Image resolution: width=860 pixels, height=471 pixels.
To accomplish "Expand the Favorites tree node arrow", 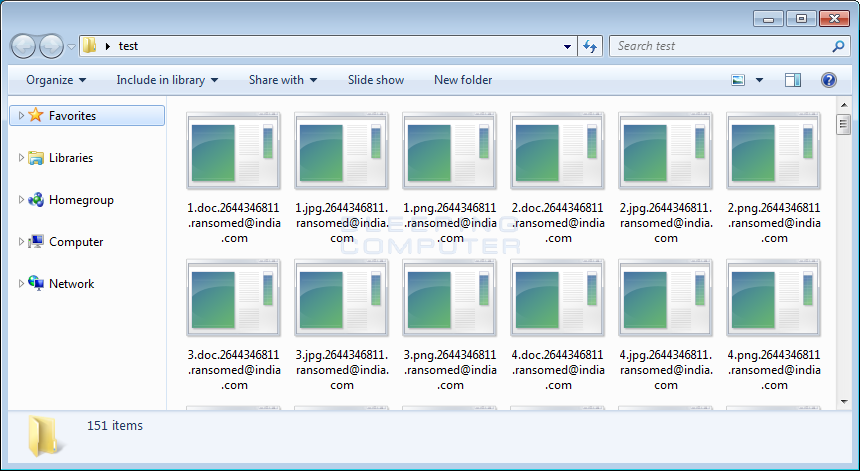I will [x=21, y=116].
